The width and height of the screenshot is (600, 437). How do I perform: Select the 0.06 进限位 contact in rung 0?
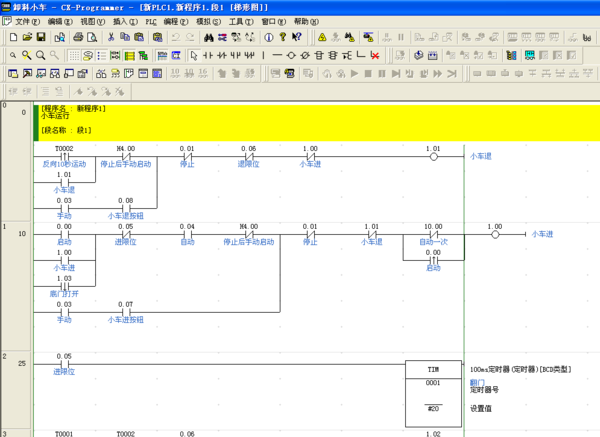point(248,157)
